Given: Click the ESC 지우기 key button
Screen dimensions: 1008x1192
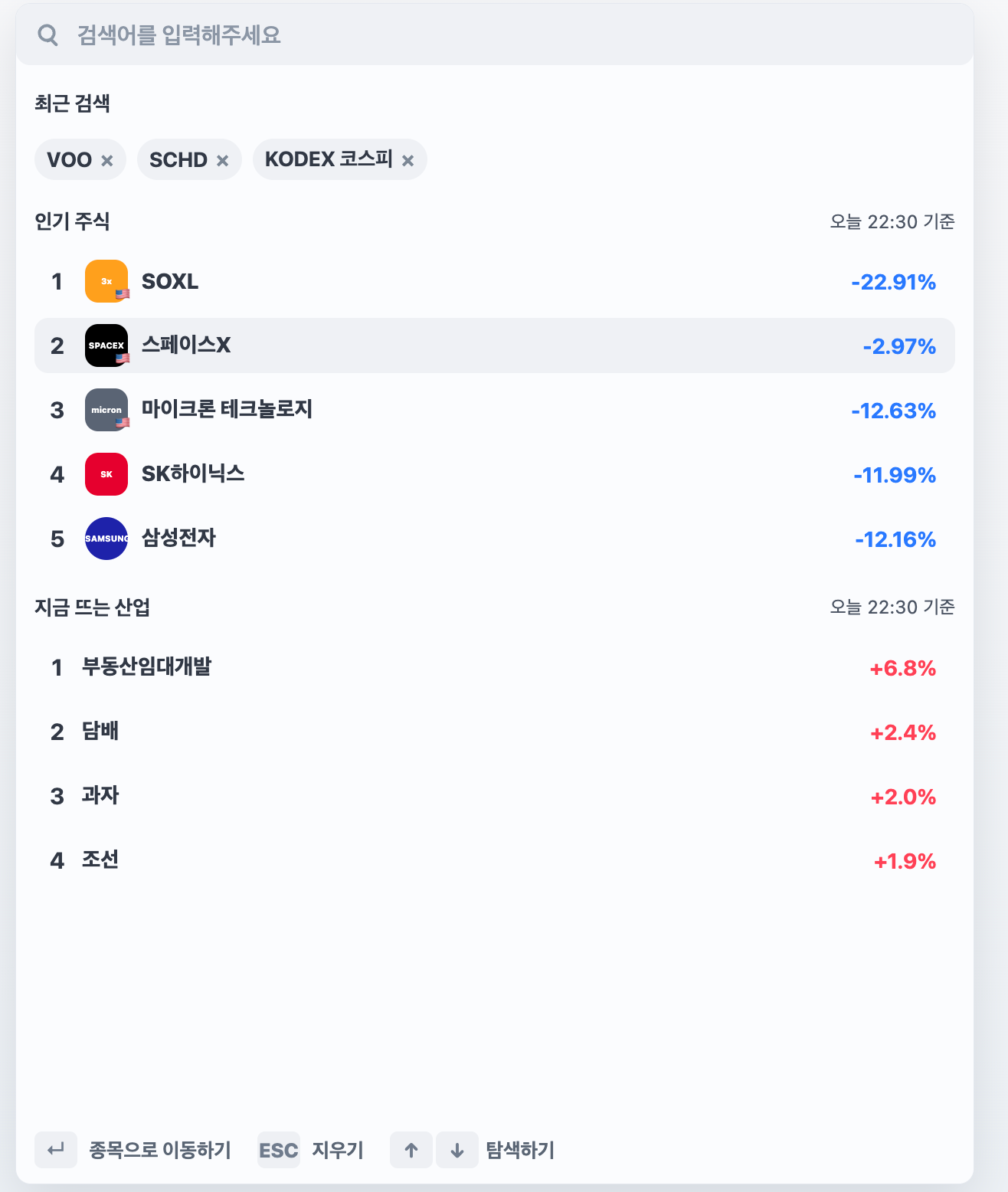Looking at the screenshot, I should point(279,1150).
